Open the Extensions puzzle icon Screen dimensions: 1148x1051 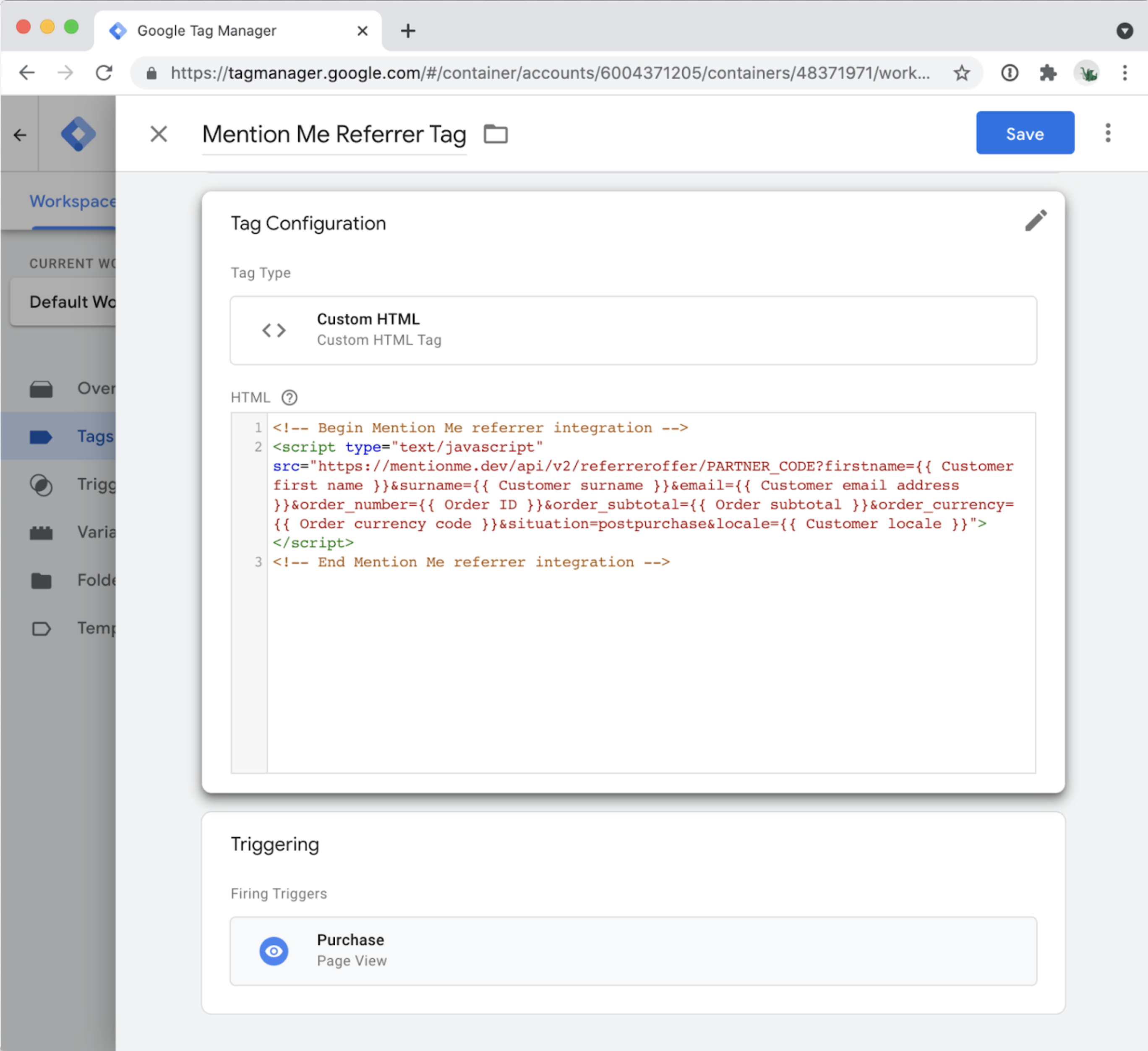(x=1048, y=73)
